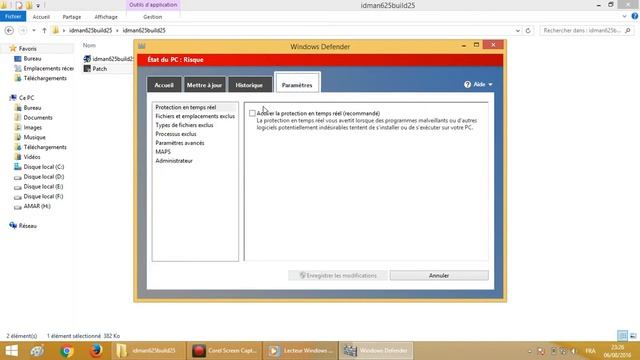Open Disque local (C:)
Screen dimensions: 640x360
(44, 167)
